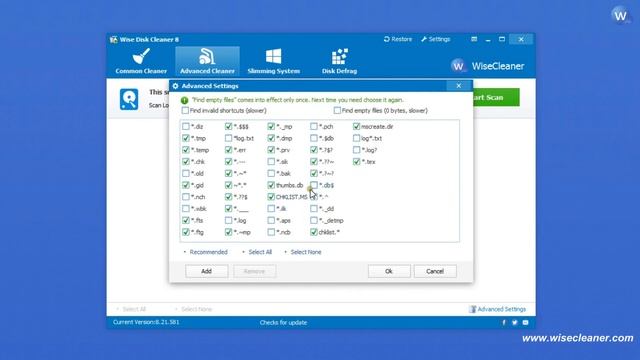Uncheck the CHKLIST.MS entry
640x360 pixels.
(271, 197)
